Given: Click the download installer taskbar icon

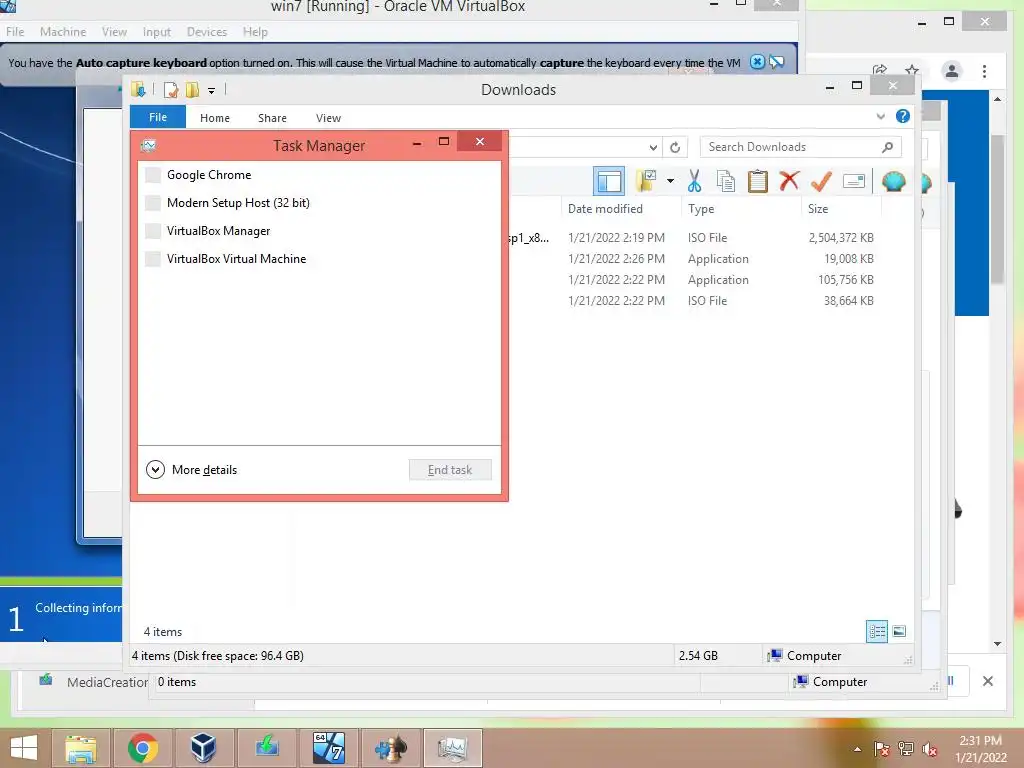Looking at the screenshot, I should 266,748.
